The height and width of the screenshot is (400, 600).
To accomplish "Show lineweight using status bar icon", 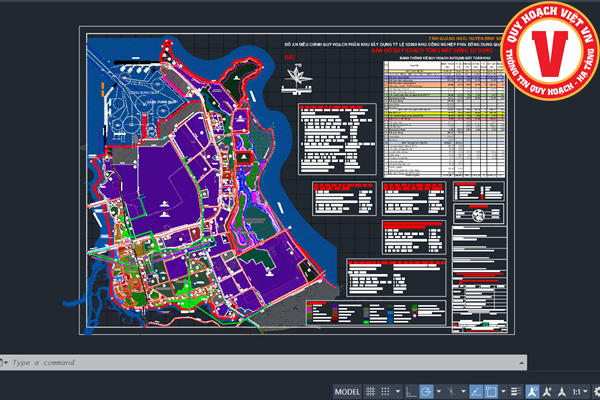I will tap(515, 391).
